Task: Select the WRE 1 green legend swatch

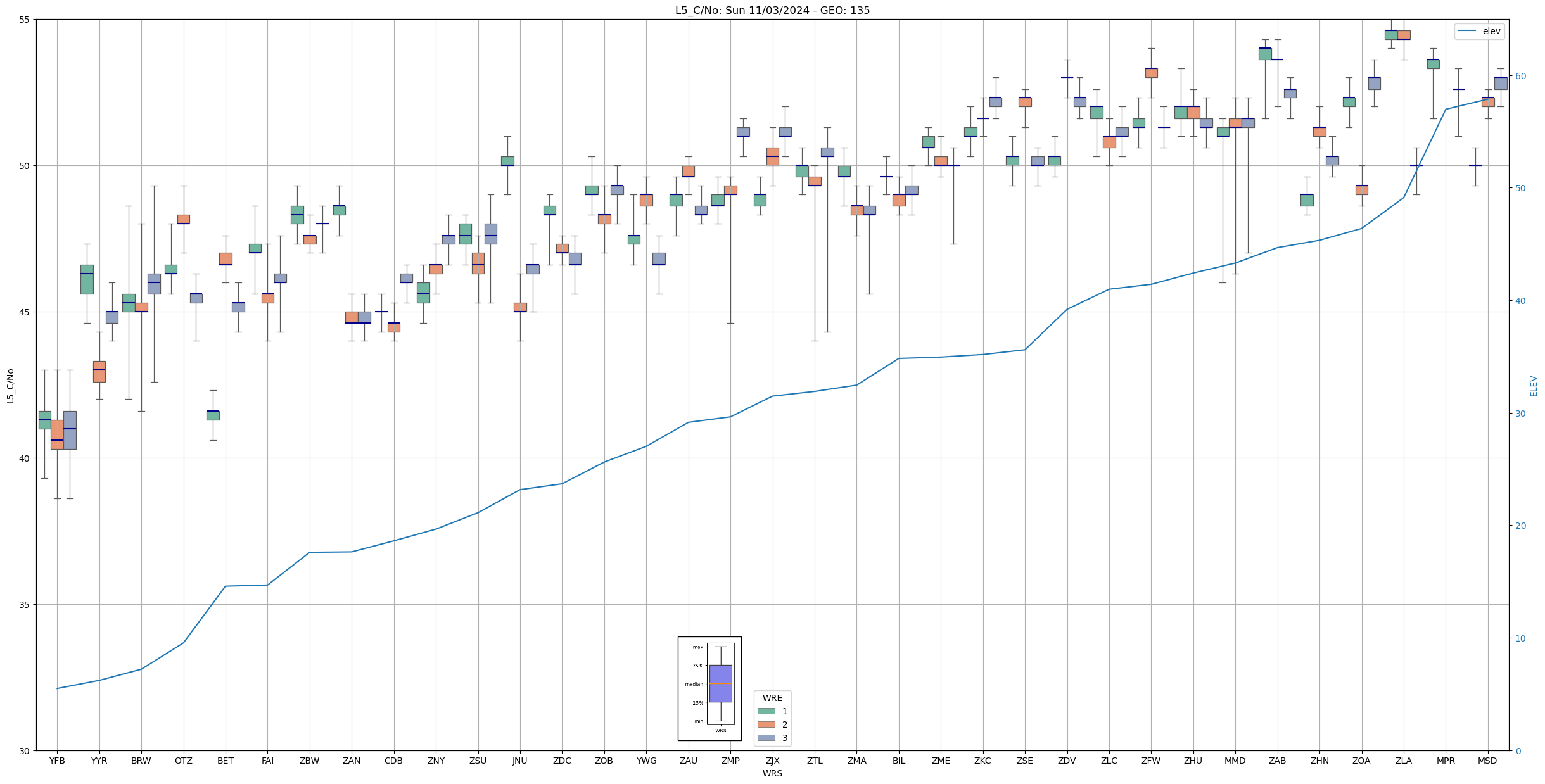Action: (x=766, y=711)
